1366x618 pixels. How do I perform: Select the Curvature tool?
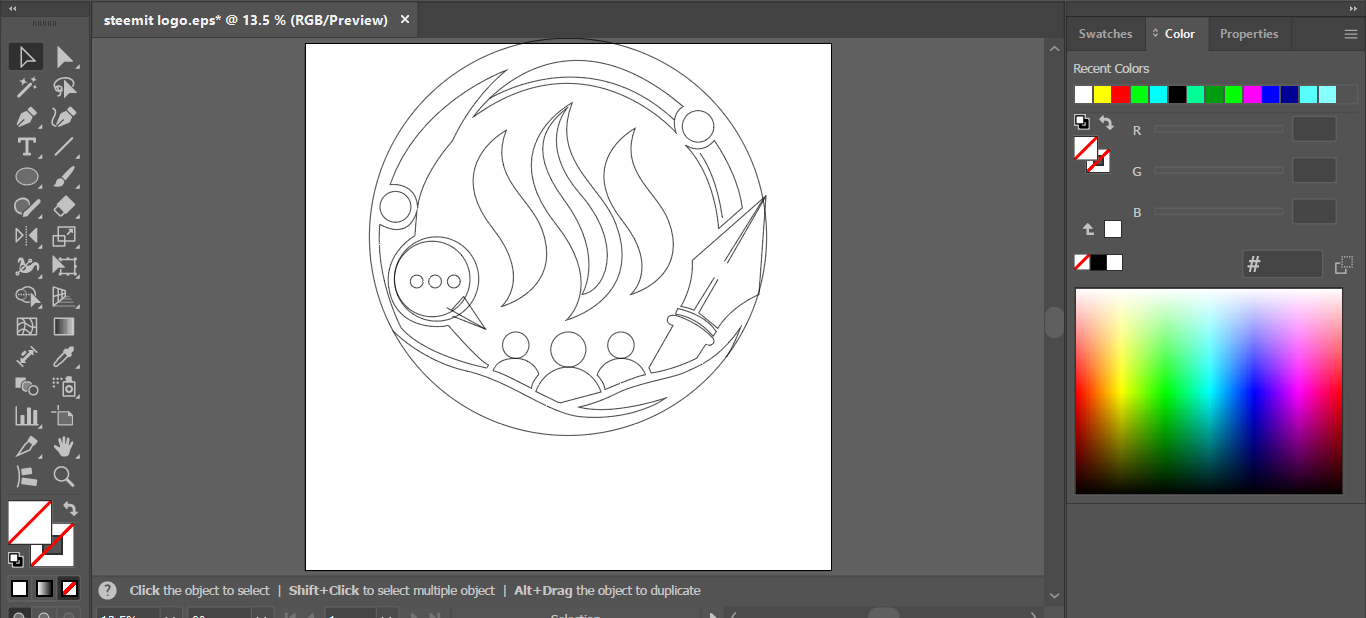point(64,117)
